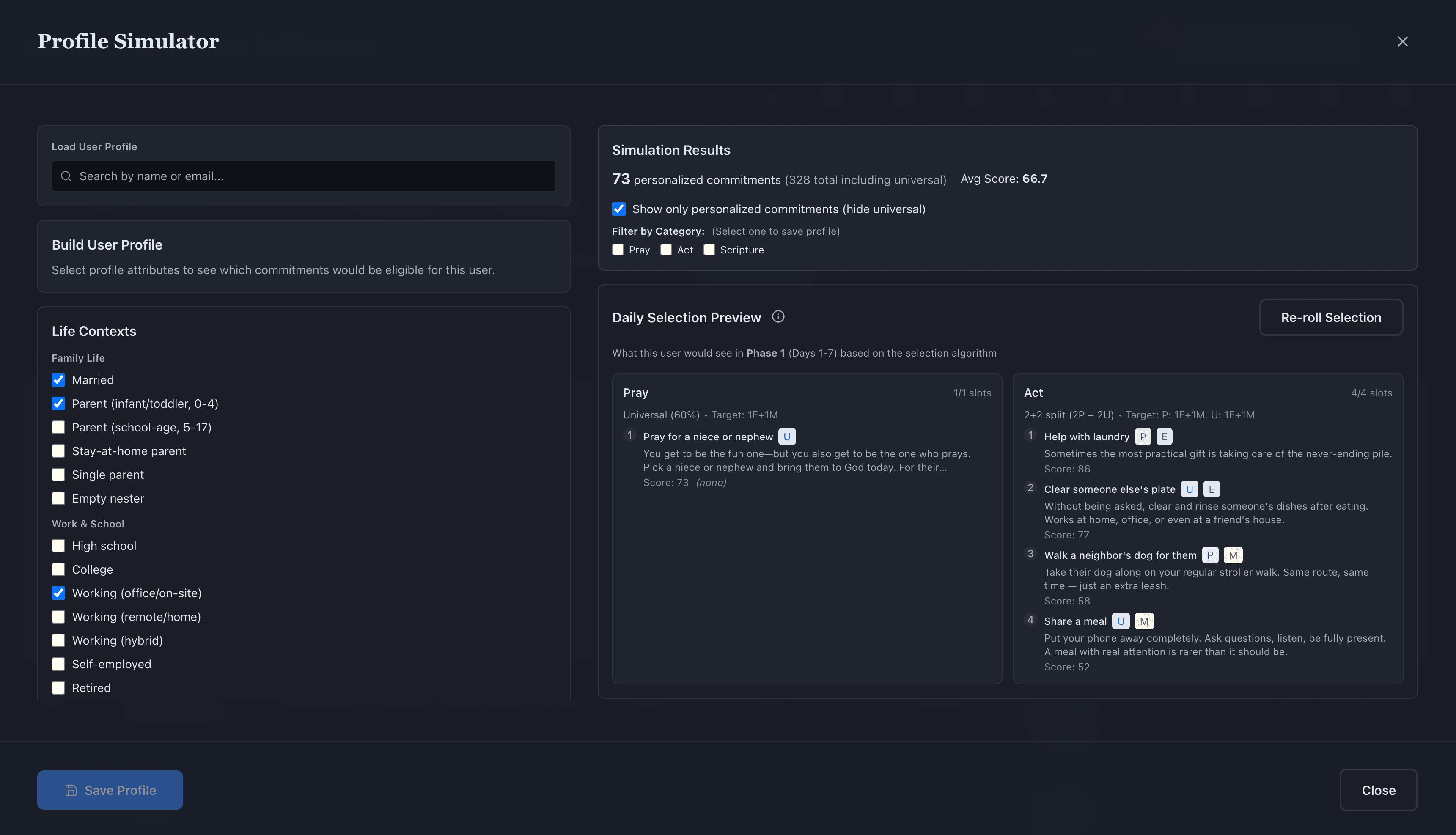Enable Working (remote/home) checkbox
Viewport: 1456px width, 835px height.
coord(58,616)
